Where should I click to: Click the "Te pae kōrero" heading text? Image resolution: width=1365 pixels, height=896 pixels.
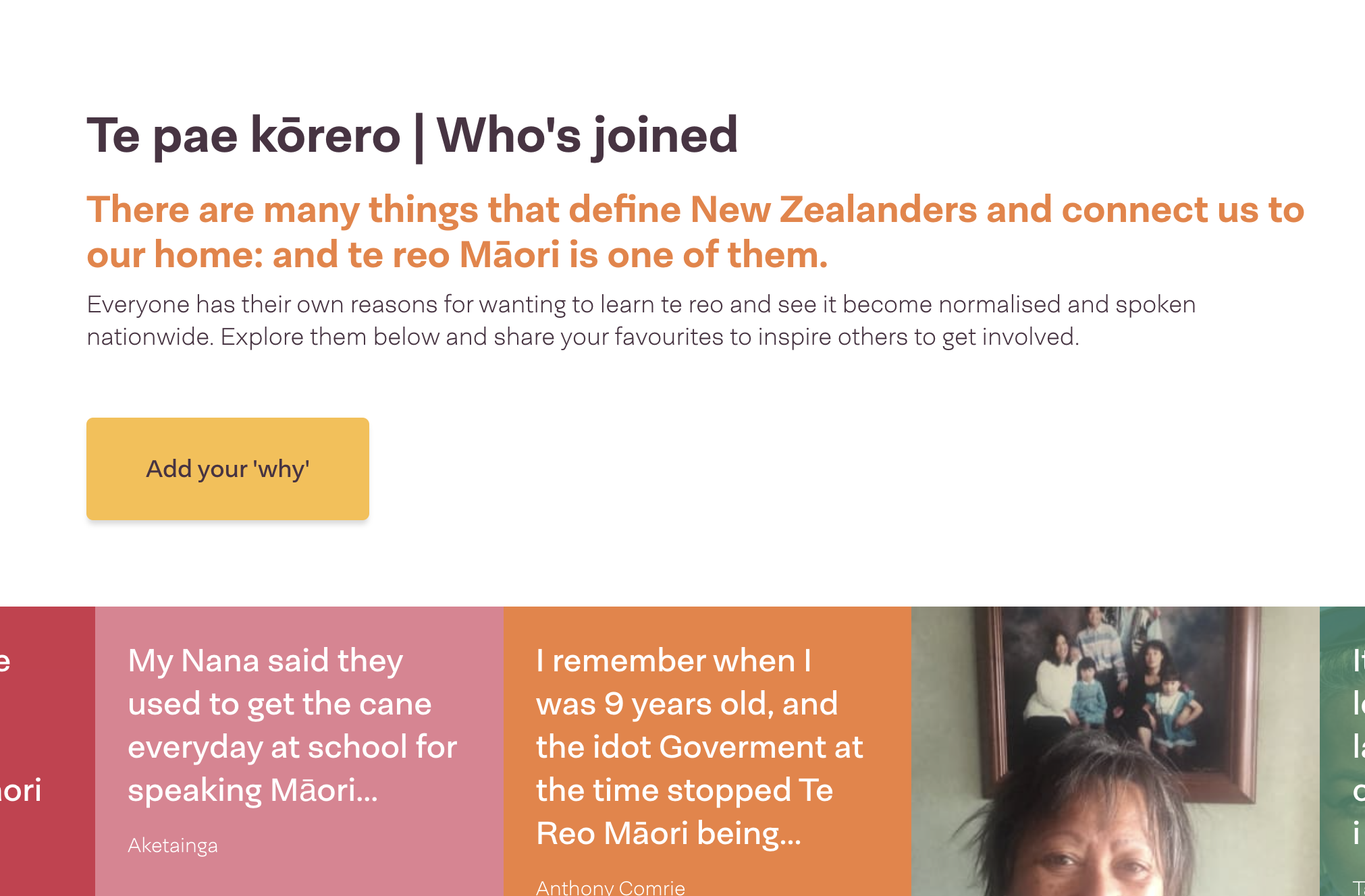tap(243, 136)
